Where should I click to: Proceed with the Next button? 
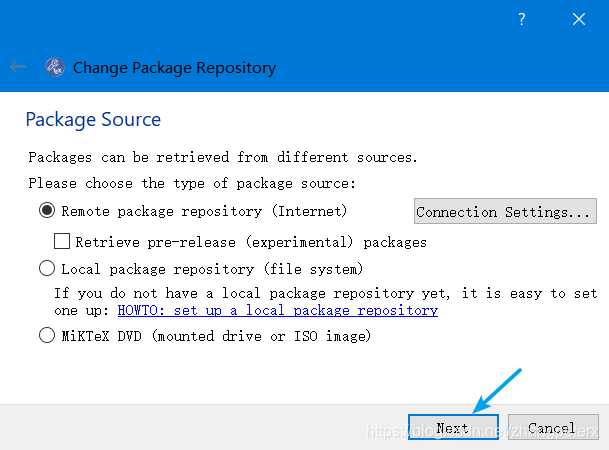[453, 427]
